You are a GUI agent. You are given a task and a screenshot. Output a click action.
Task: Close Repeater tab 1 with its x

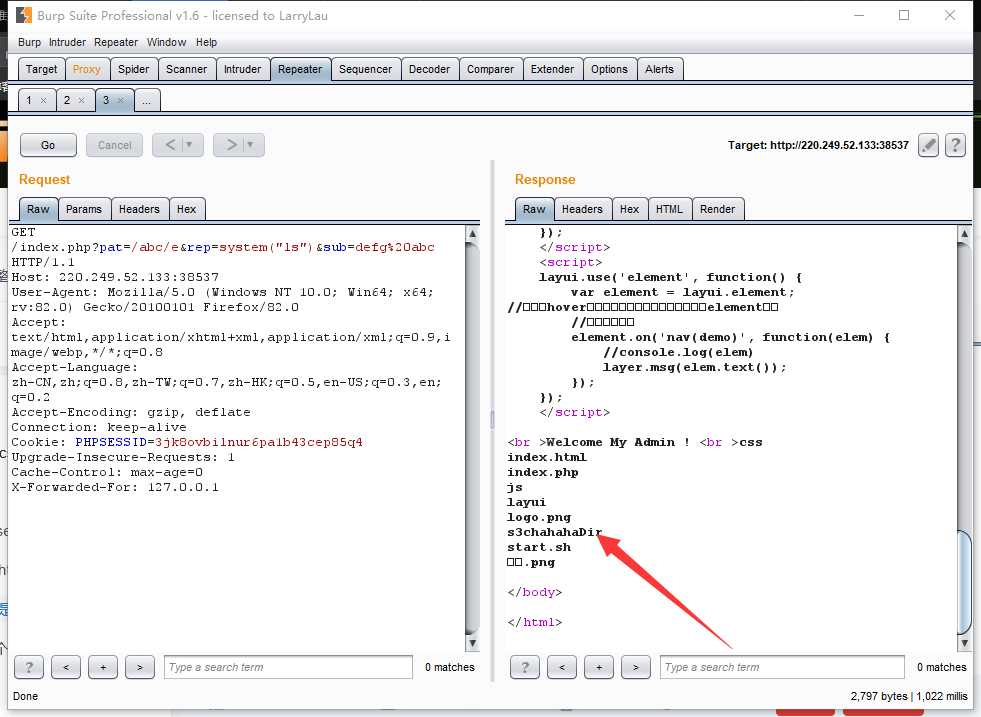coord(43,100)
